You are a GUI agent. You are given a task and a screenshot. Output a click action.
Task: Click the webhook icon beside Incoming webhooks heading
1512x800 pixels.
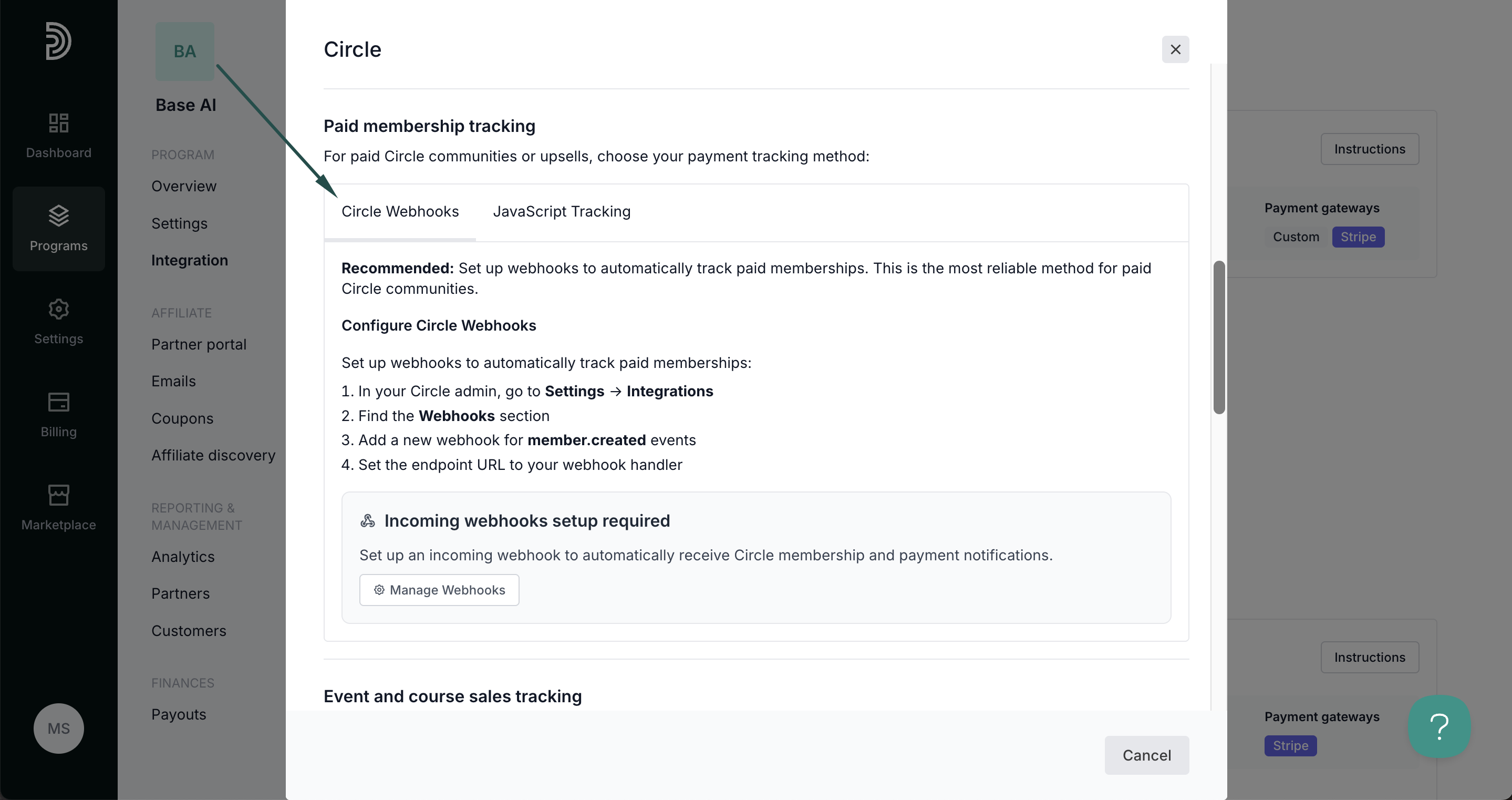click(368, 521)
